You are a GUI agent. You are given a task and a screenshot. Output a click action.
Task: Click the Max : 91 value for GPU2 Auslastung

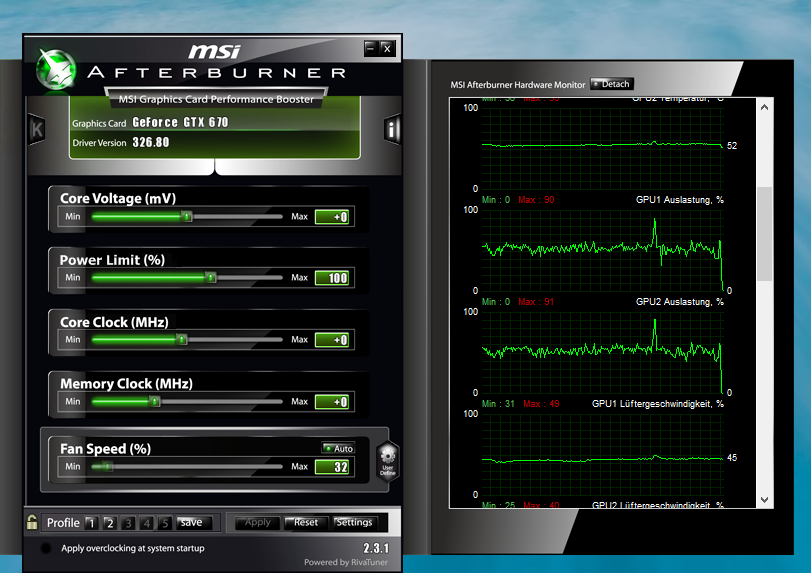coord(536,301)
